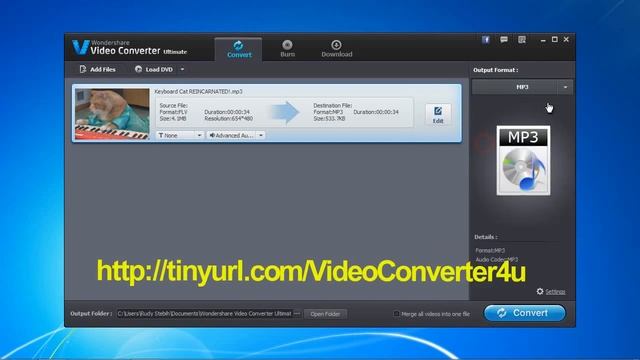Image resolution: width=640 pixels, height=360 pixels.
Task: Click the register/menu icon in title bar
Action: pos(522,40)
